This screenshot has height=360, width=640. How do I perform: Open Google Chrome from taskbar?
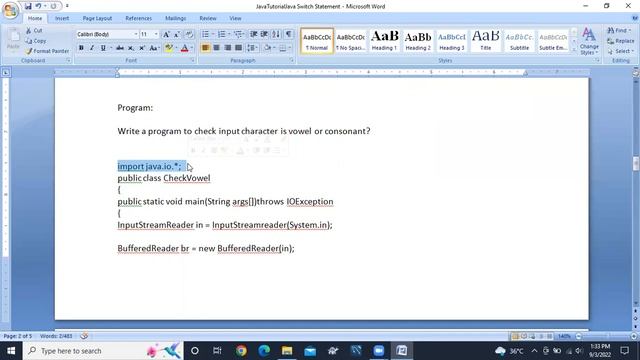241,351
